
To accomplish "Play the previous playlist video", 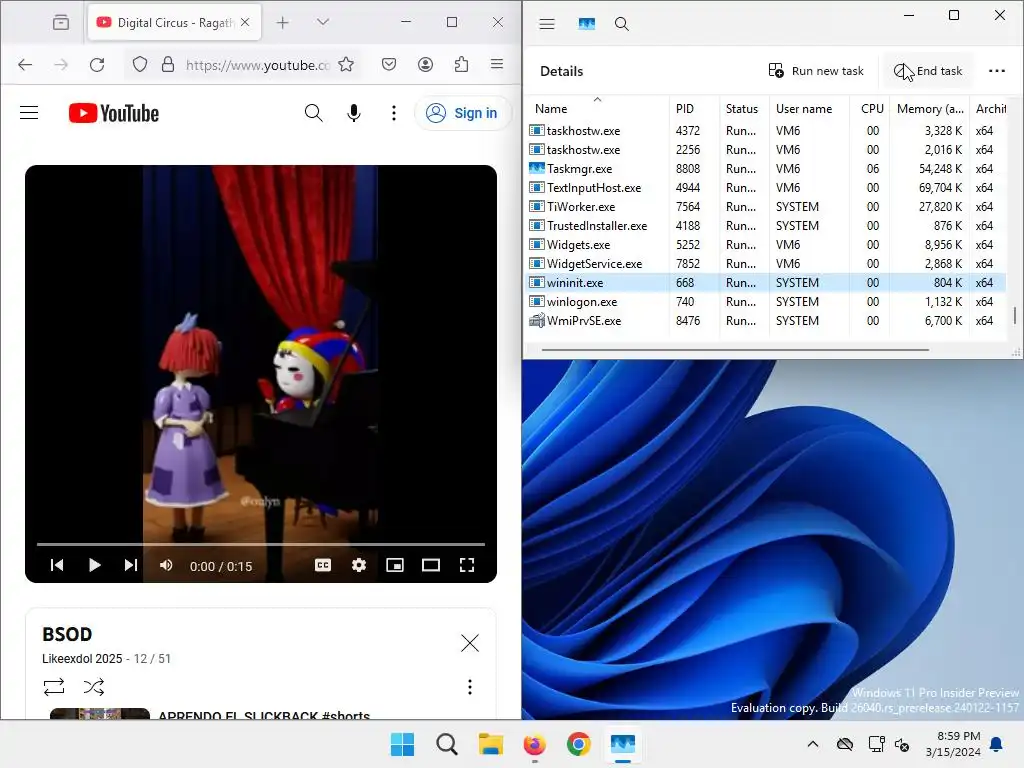I will [57, 565].
